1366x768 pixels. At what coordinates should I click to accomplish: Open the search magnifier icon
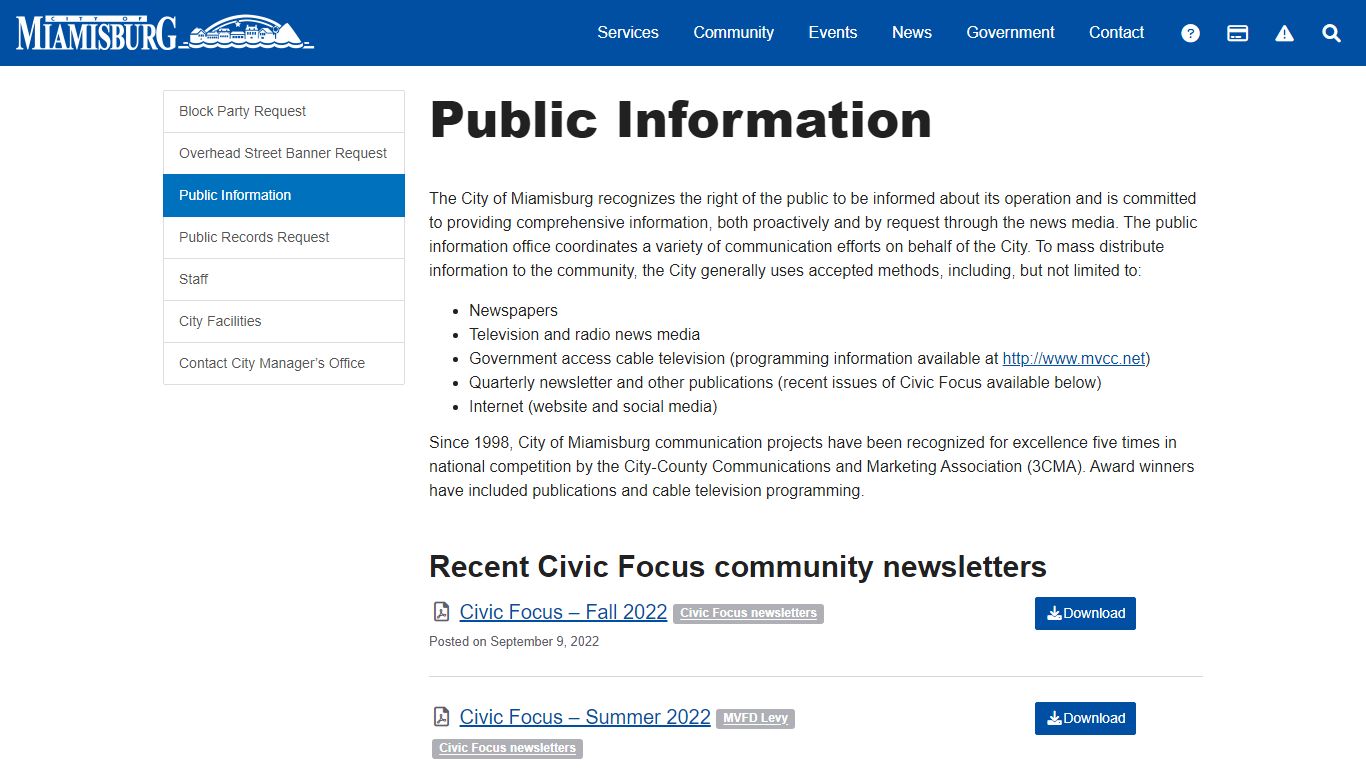(1331, 33)
